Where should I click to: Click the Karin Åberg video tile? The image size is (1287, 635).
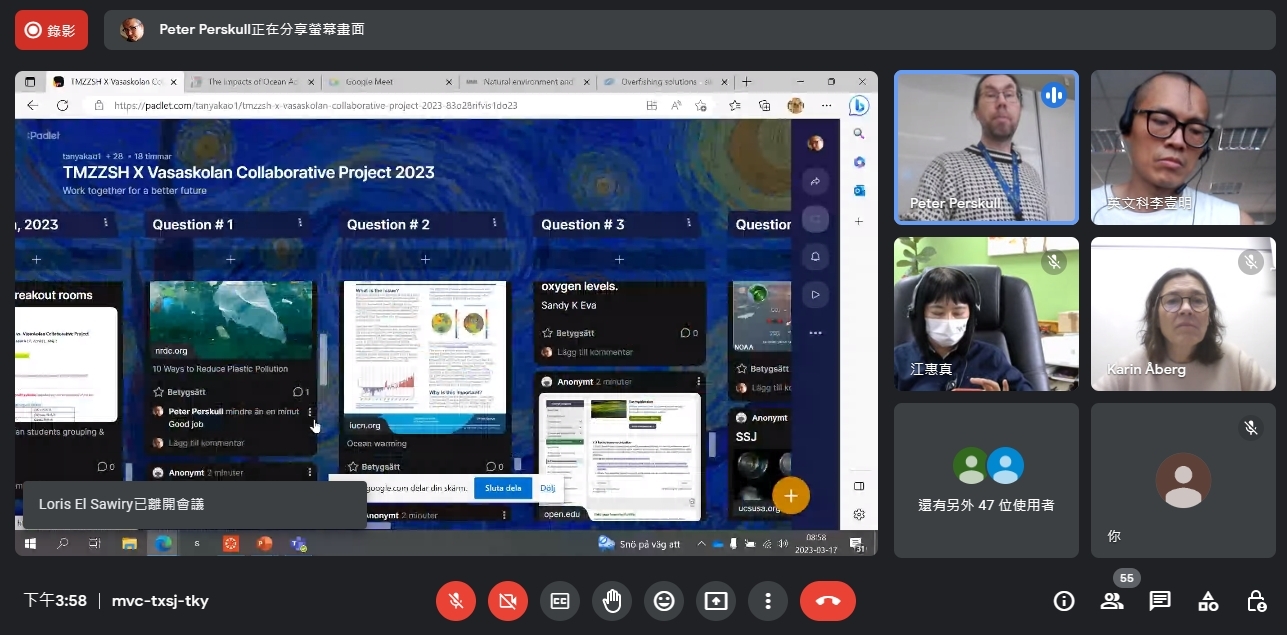point(1182,313)
